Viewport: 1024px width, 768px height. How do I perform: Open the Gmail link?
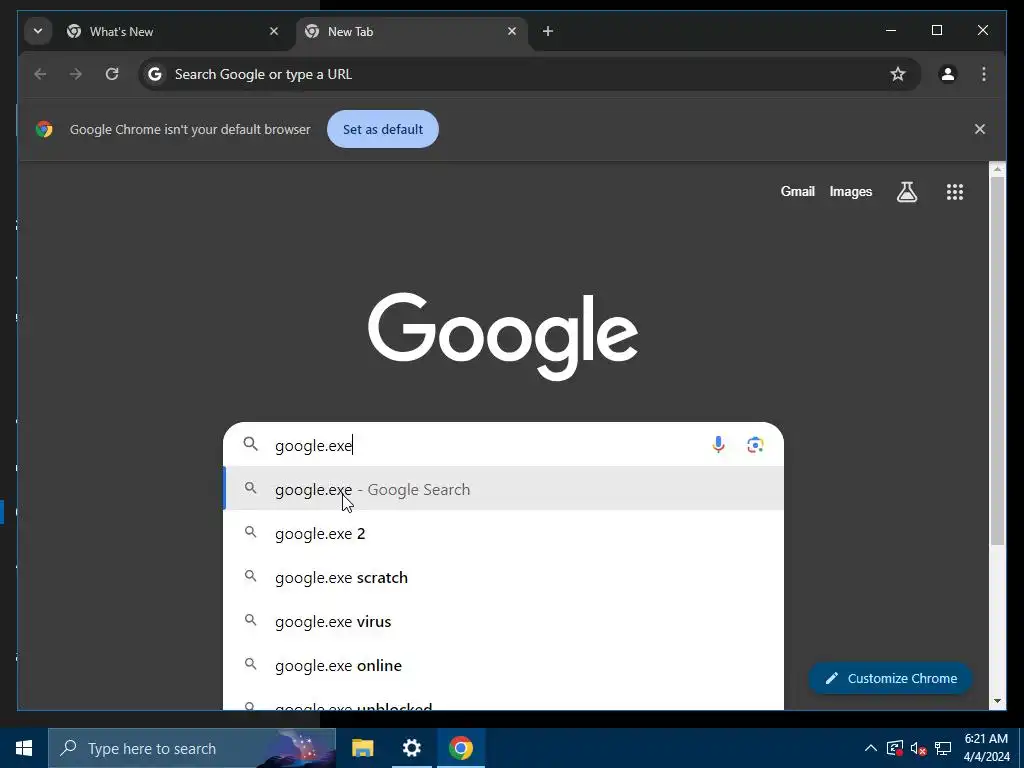point(797,191)
